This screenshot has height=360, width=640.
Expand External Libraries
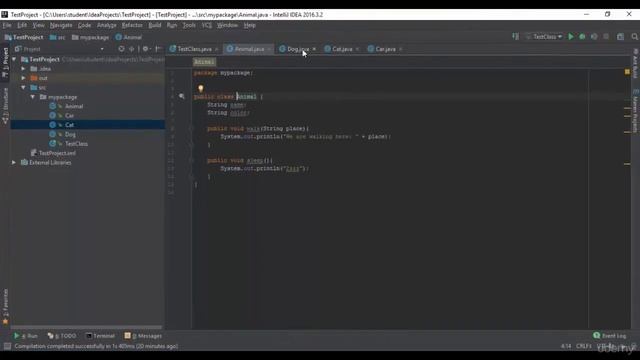point(14,162)
